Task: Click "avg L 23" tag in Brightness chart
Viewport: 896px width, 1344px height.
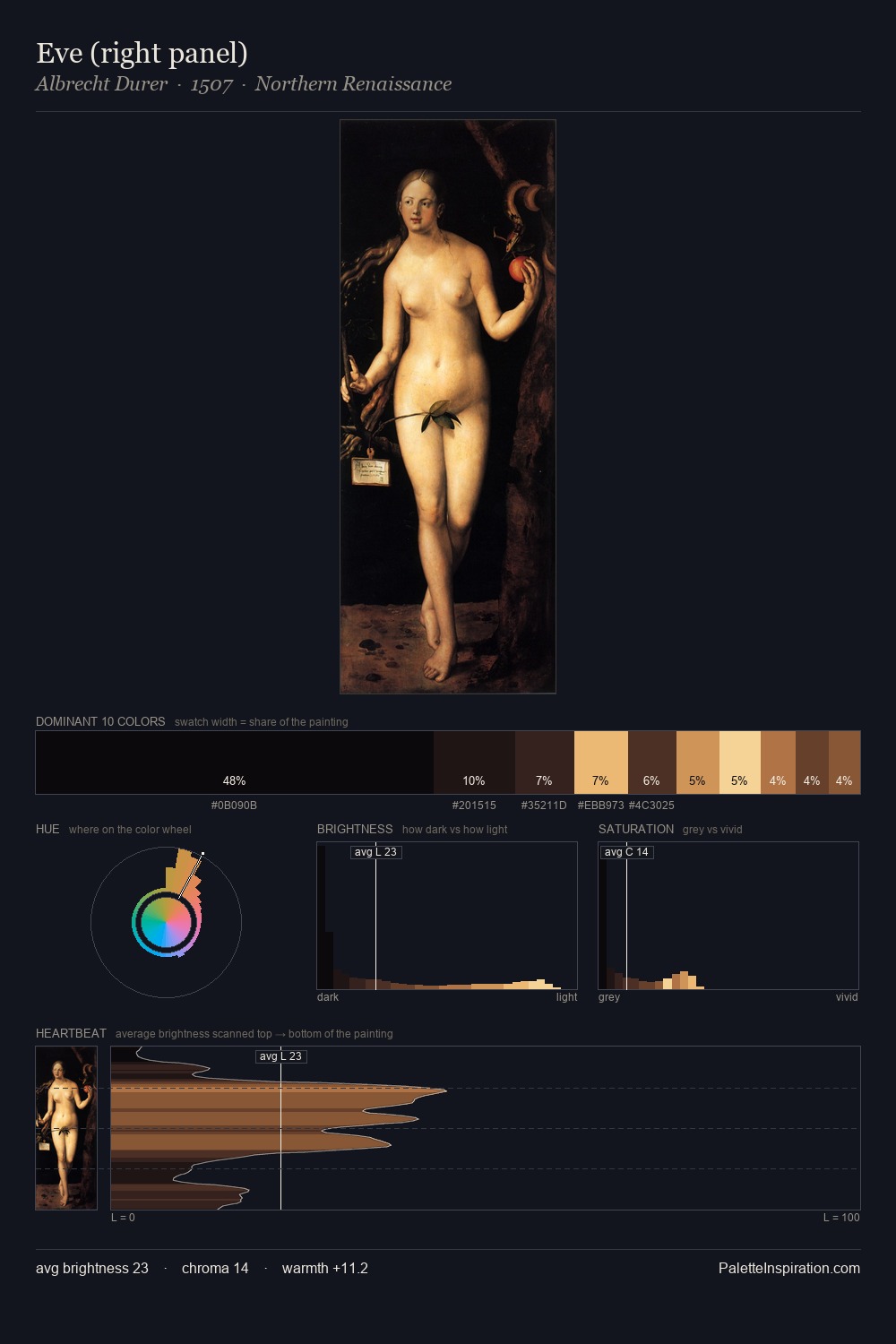Action: [x=375, y=852]
